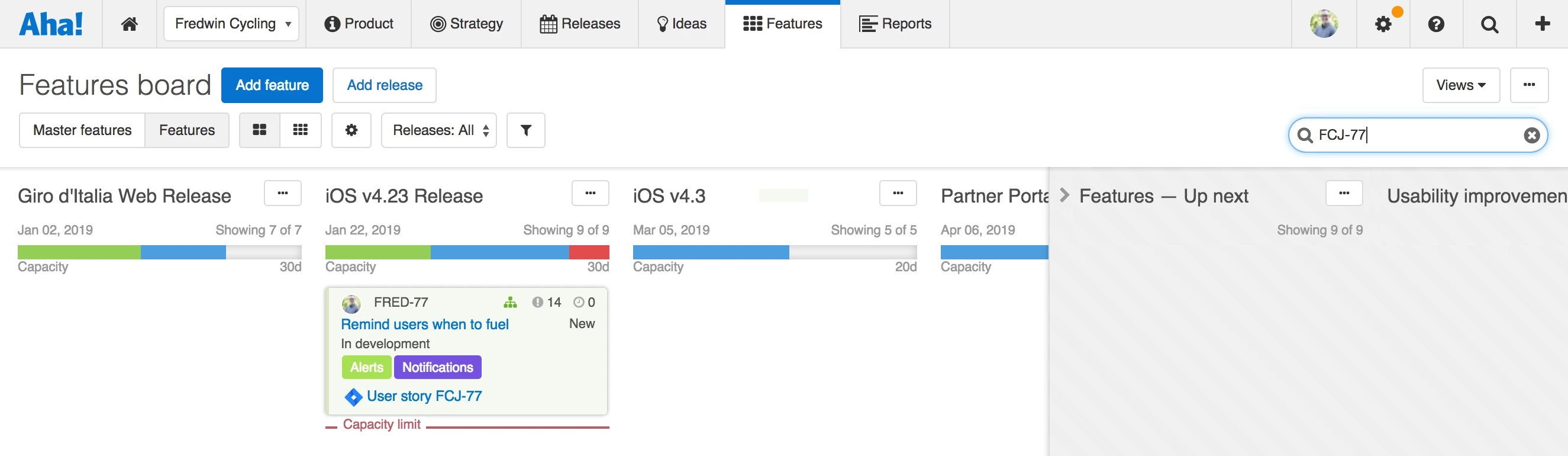Click Showing 9 of 9 under iOS v4.23
1568x456 pixels.
[x=566, y=230]
